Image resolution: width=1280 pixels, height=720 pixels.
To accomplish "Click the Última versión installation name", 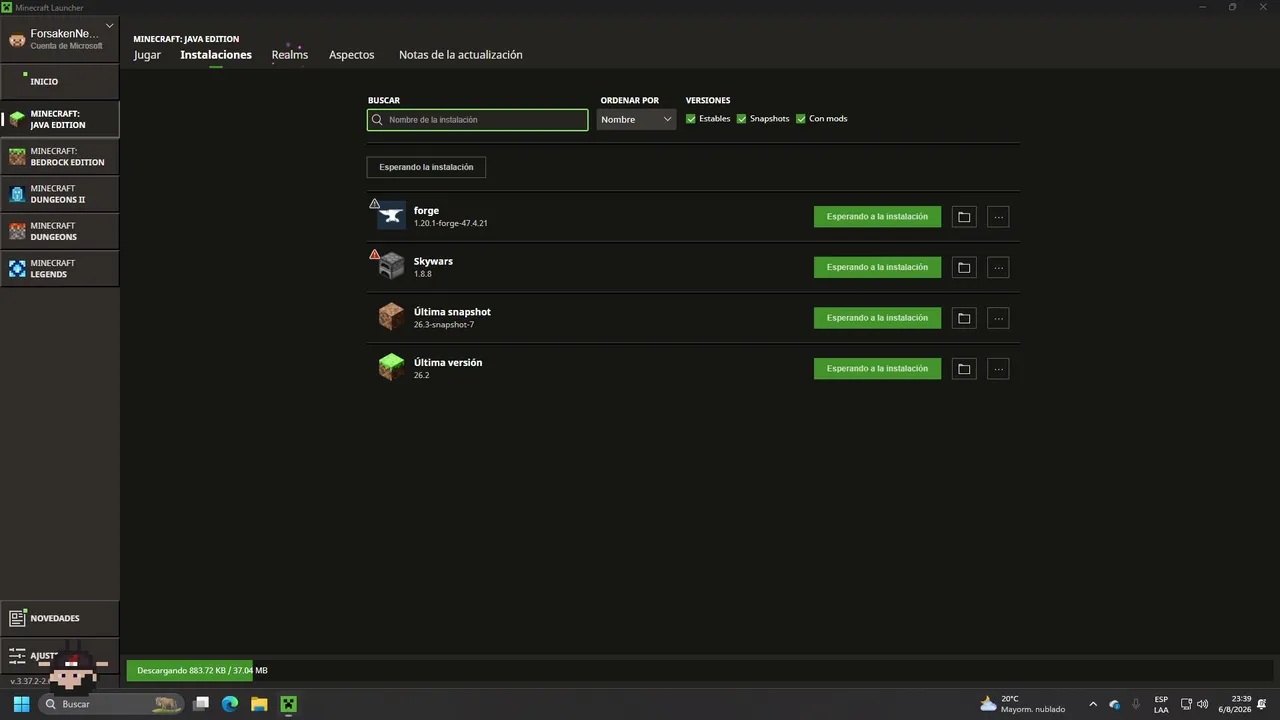I will (448, 363).
